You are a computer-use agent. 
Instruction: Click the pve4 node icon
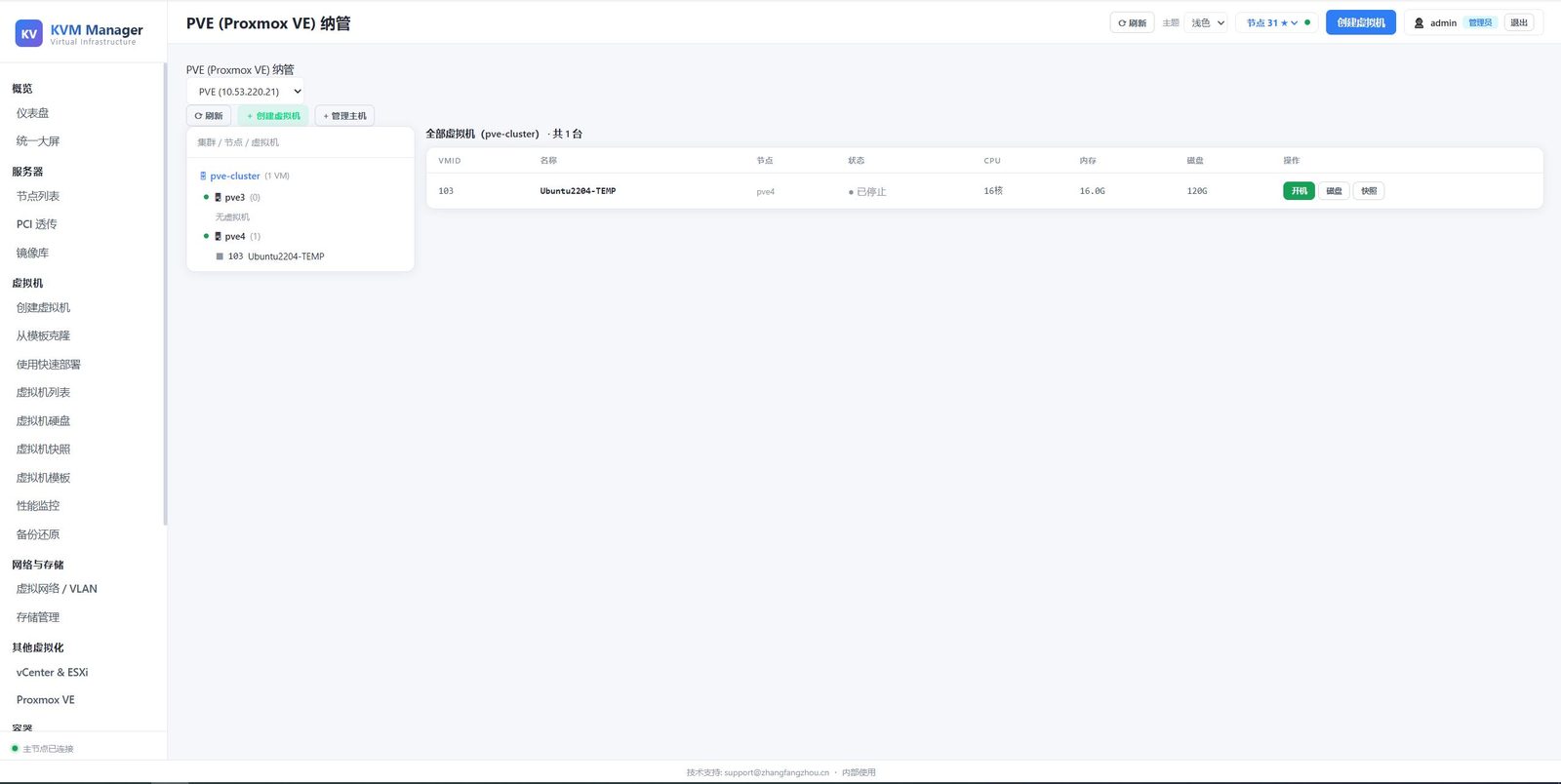click(218, 236)
